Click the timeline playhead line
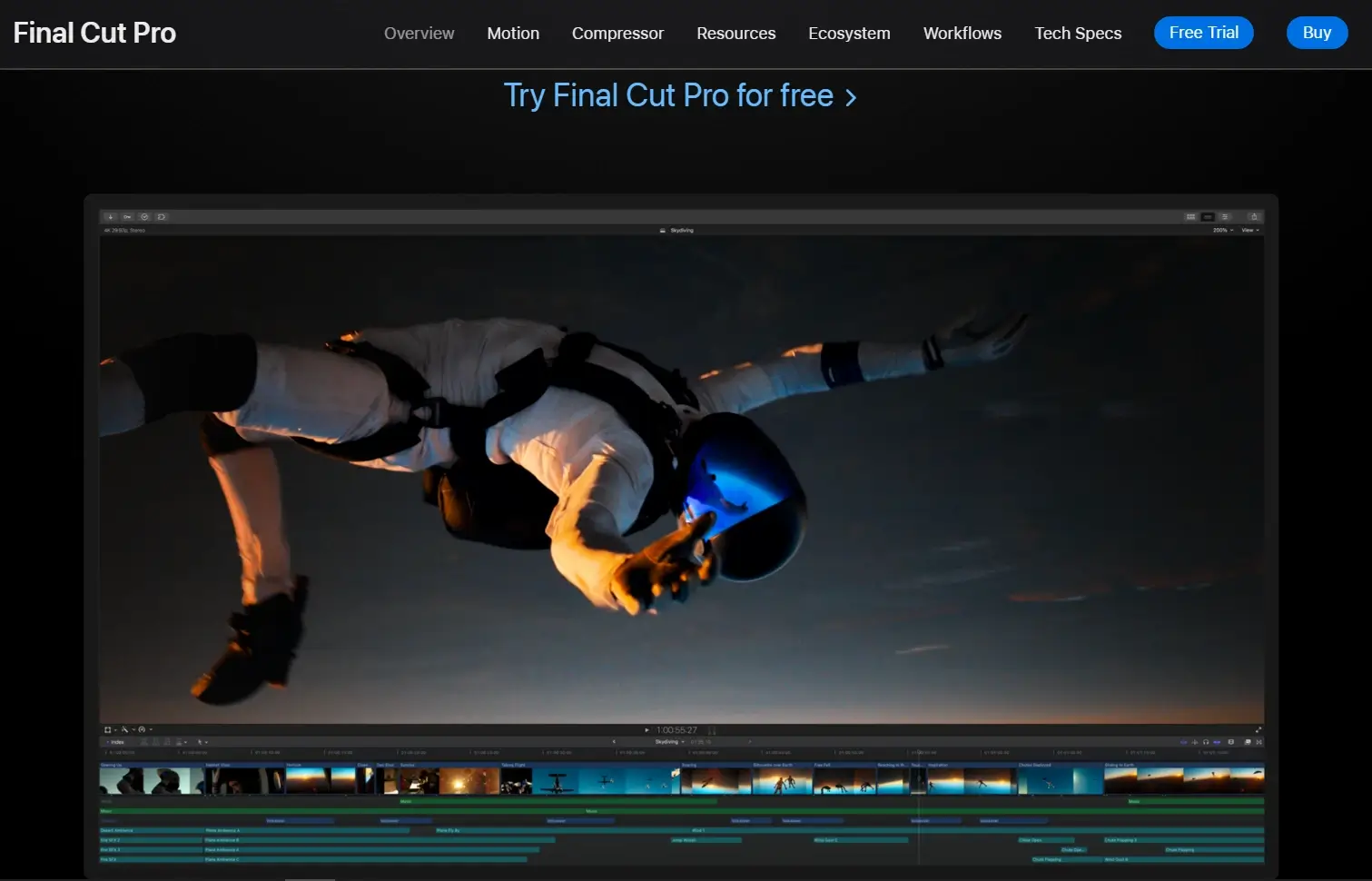 (918, 808)
